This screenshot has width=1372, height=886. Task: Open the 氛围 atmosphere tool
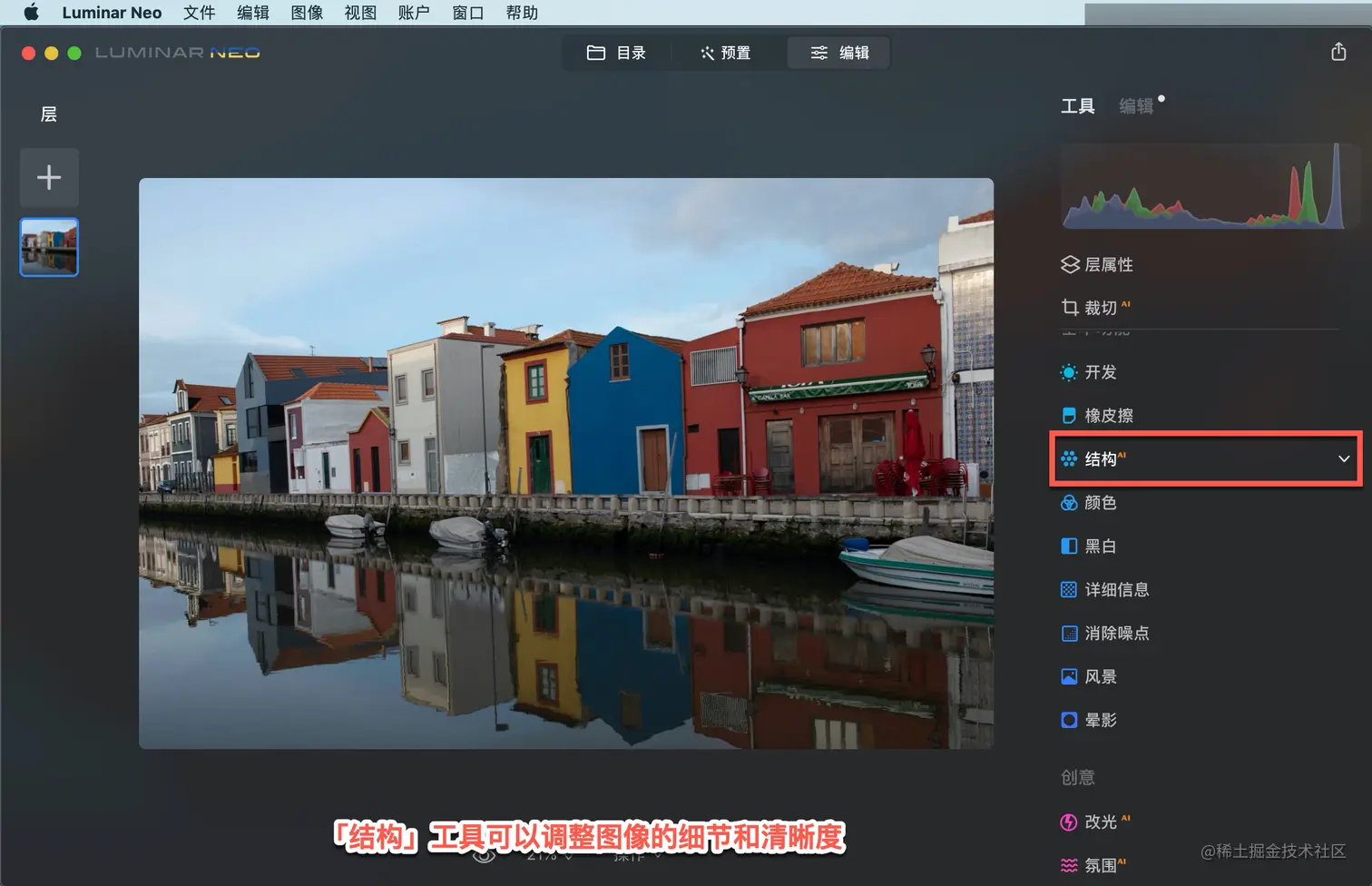[1093, 866]
